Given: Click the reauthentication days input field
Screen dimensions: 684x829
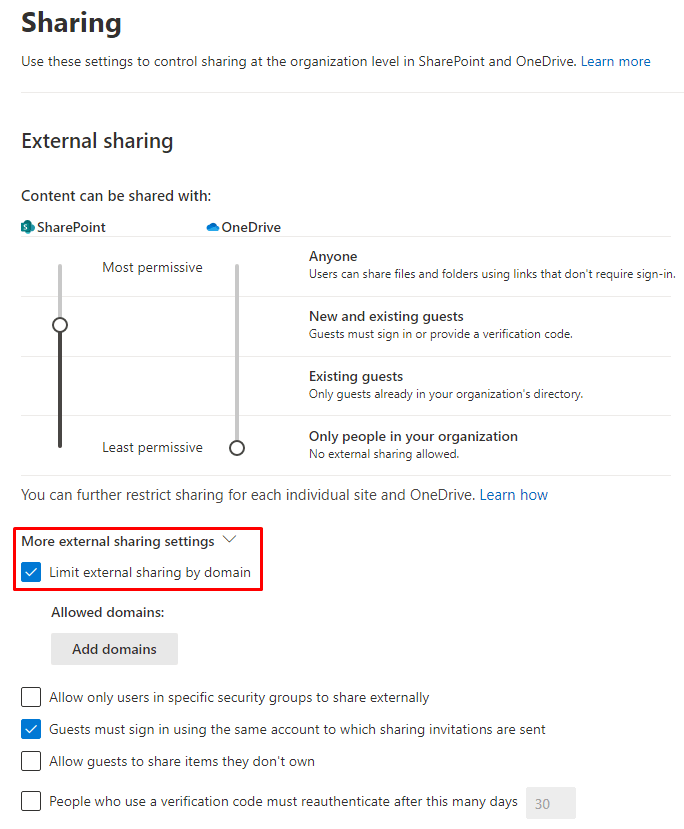Looking at the screenshot, I should point(551,801).
